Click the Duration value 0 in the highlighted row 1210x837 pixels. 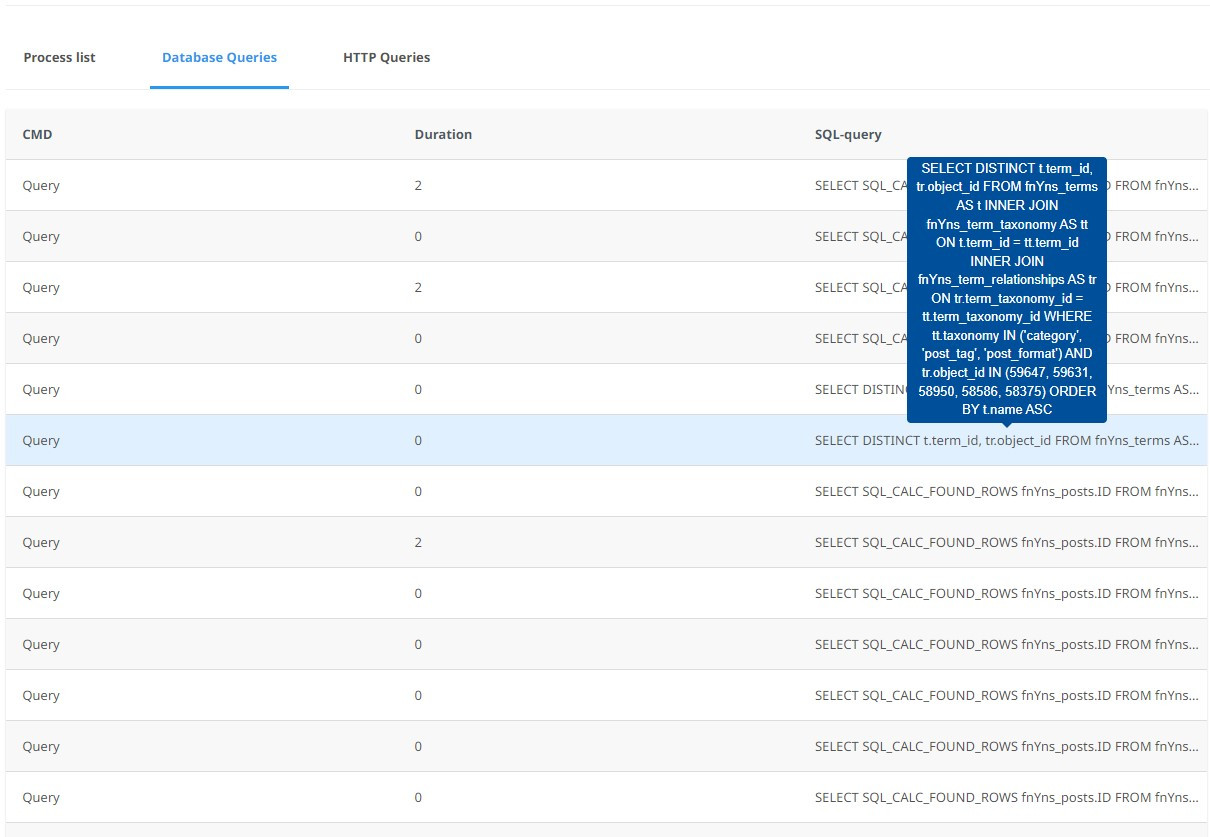pos(418,440)
